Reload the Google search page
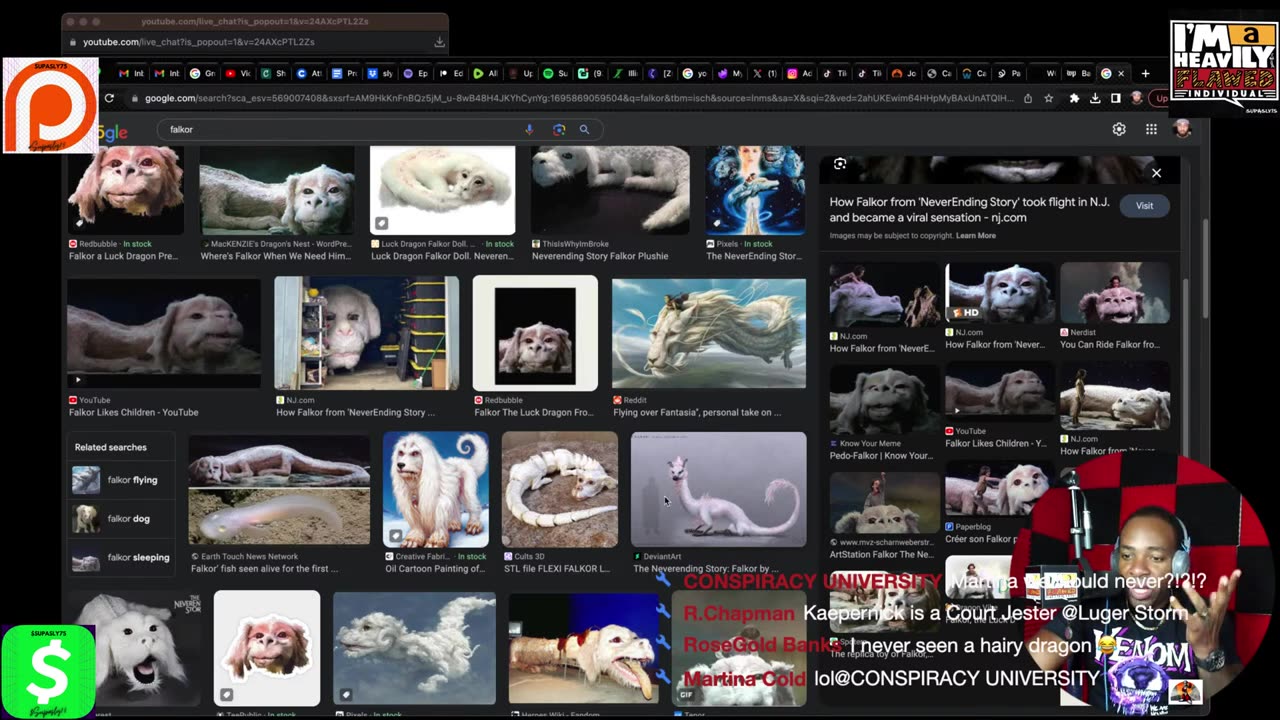1280x720 pixels. (109, 98)
